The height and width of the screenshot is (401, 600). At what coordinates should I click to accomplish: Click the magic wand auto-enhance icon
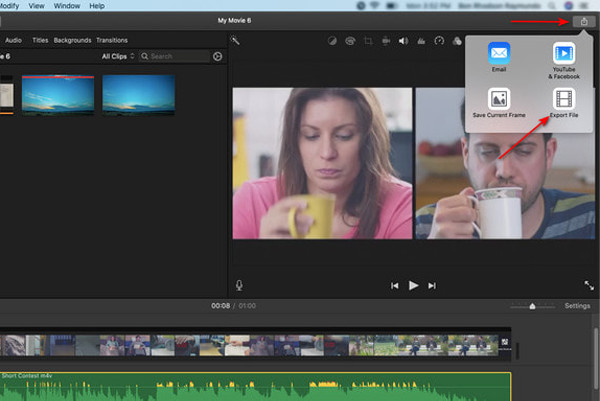[235, 40]
